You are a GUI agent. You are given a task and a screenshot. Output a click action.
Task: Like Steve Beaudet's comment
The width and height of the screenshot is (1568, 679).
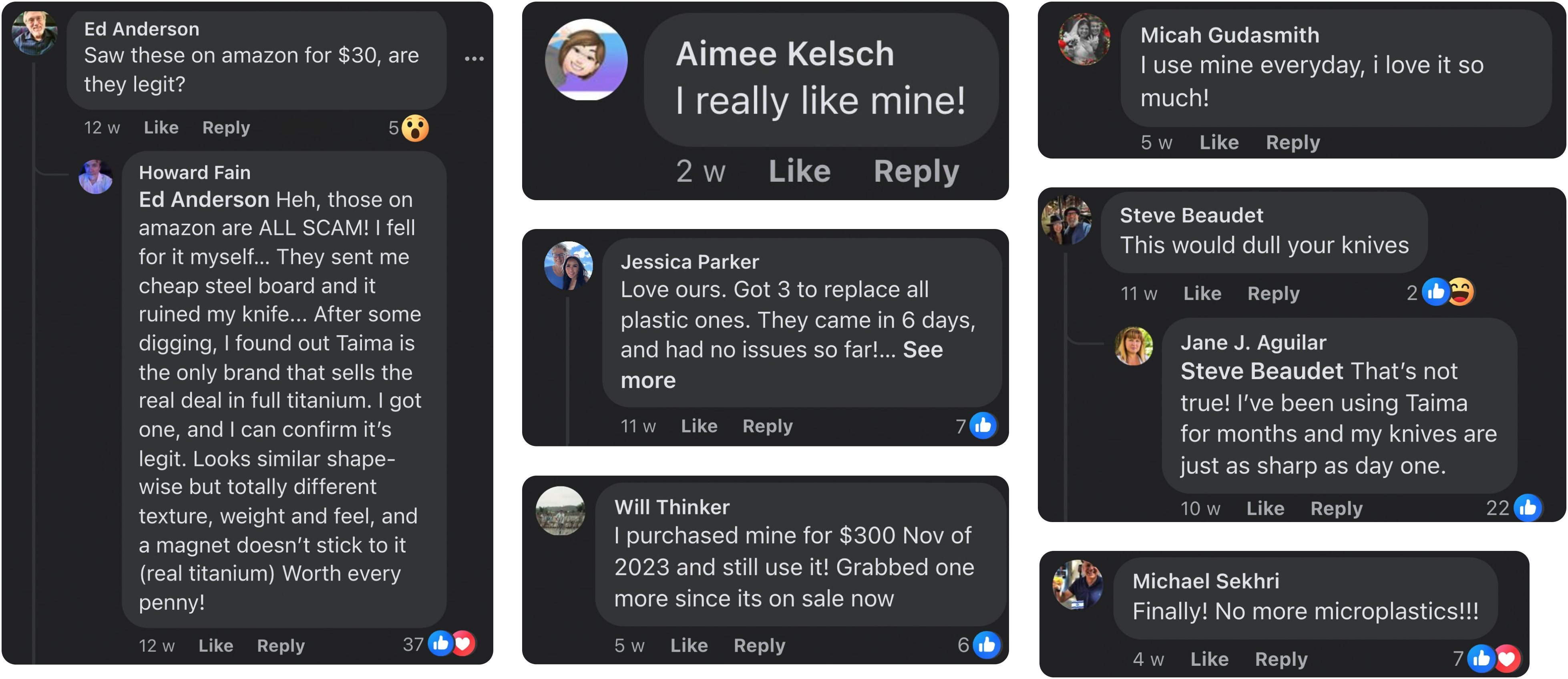pyautogui.click(x=1202, y=293)
